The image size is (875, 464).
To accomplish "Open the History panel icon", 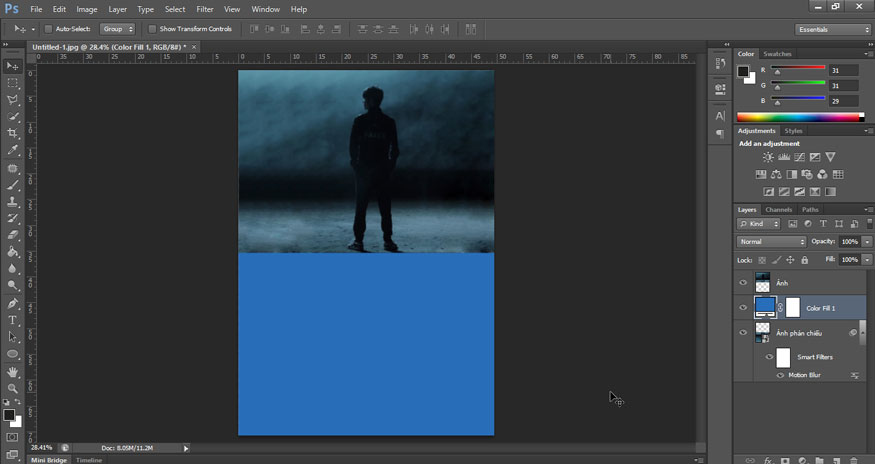I will click(720, 64).
